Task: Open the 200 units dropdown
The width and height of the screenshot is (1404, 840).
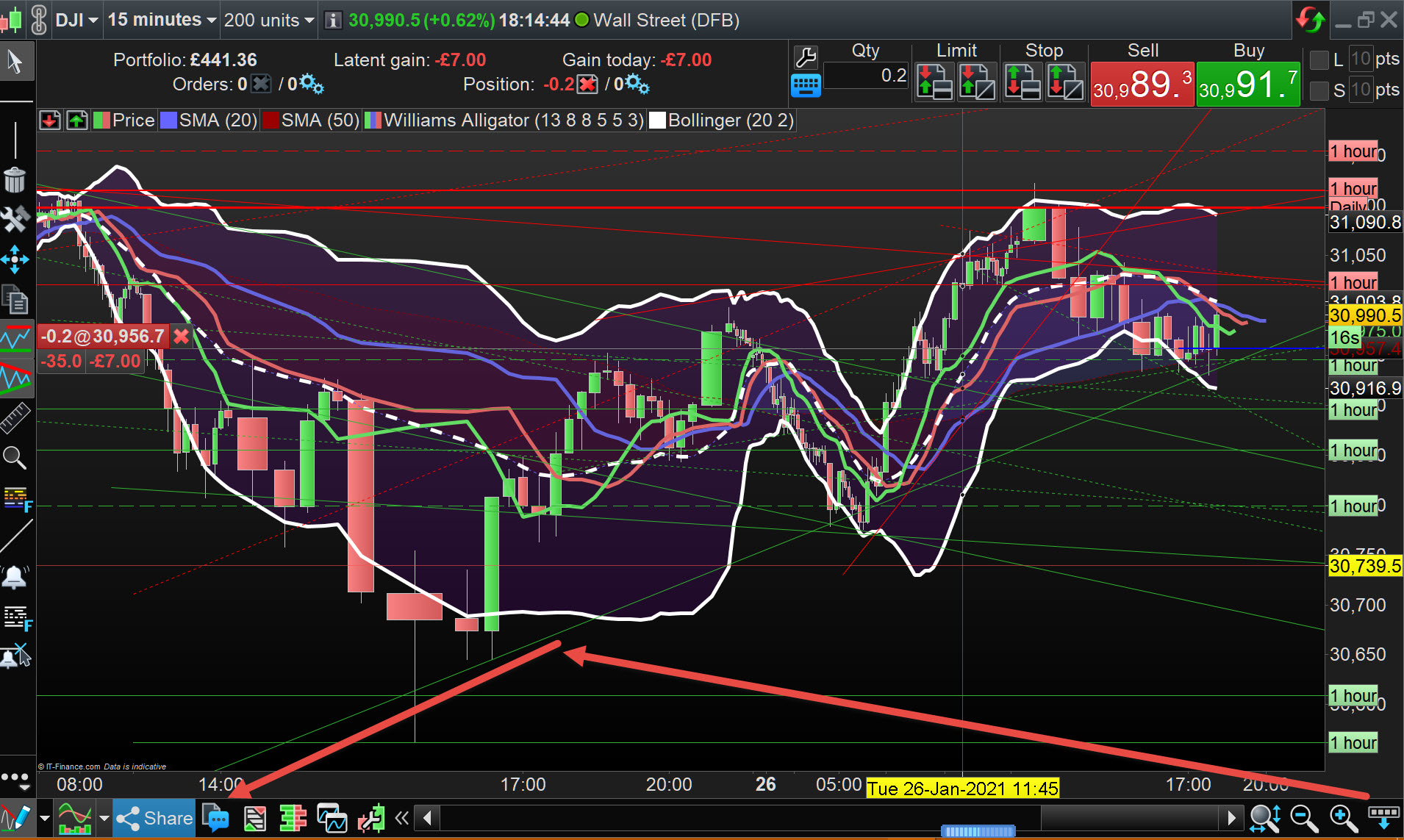Action: coord(269,20)
